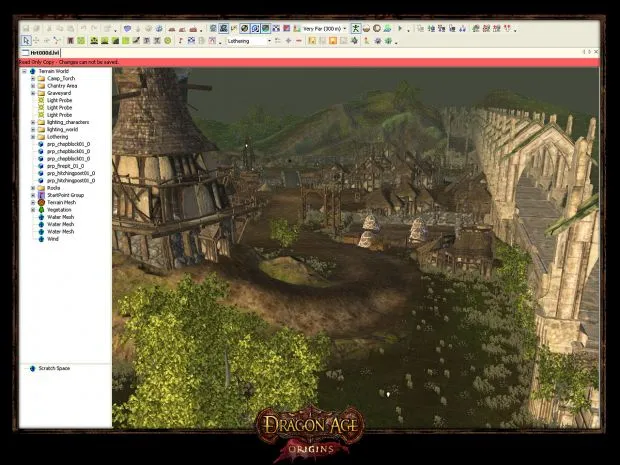Click the Terrain World globe icon
The width and height of the screenshot is (620, 465).
[33, 72]
